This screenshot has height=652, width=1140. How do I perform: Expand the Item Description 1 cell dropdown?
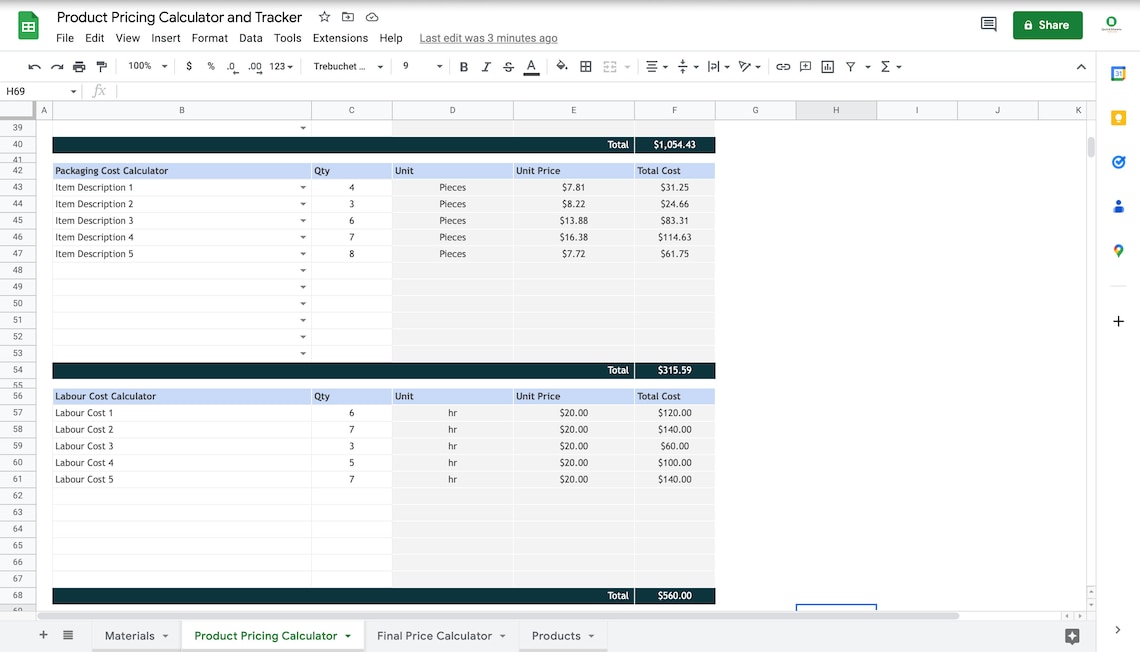303,187
